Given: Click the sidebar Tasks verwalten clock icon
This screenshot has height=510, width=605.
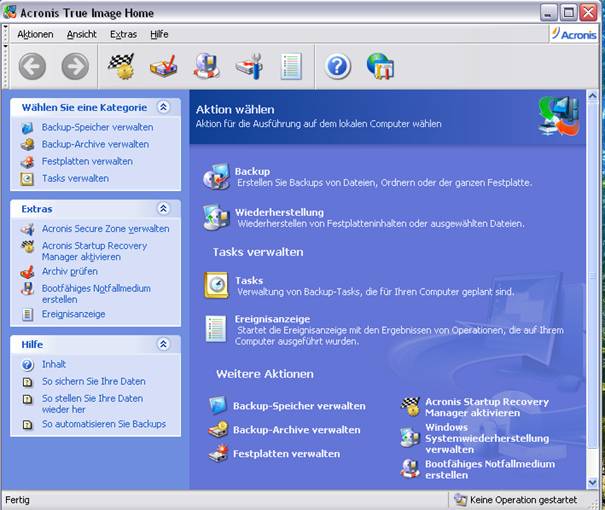Looking at the screenshot, I should pos(27,179).
